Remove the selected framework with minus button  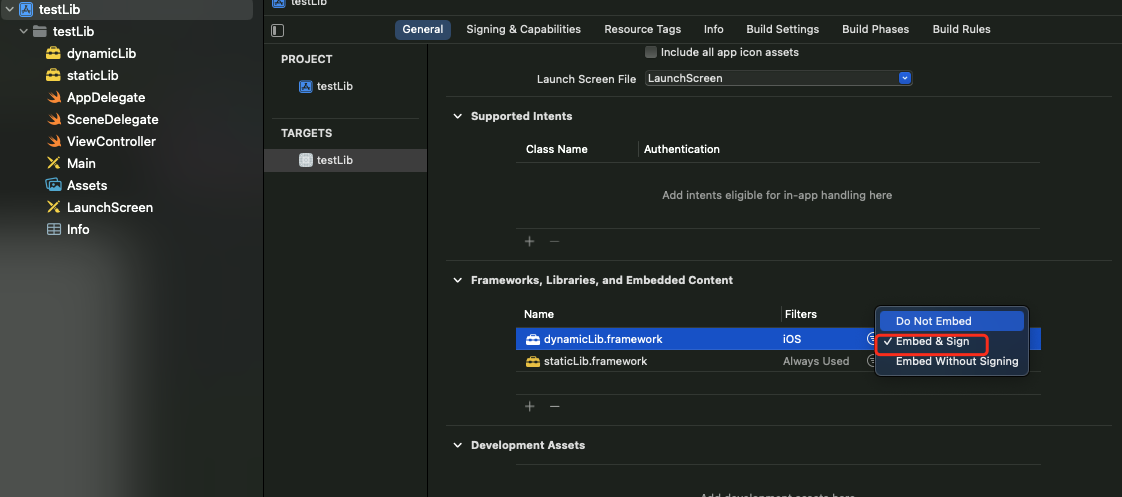[x=554, y=406]
